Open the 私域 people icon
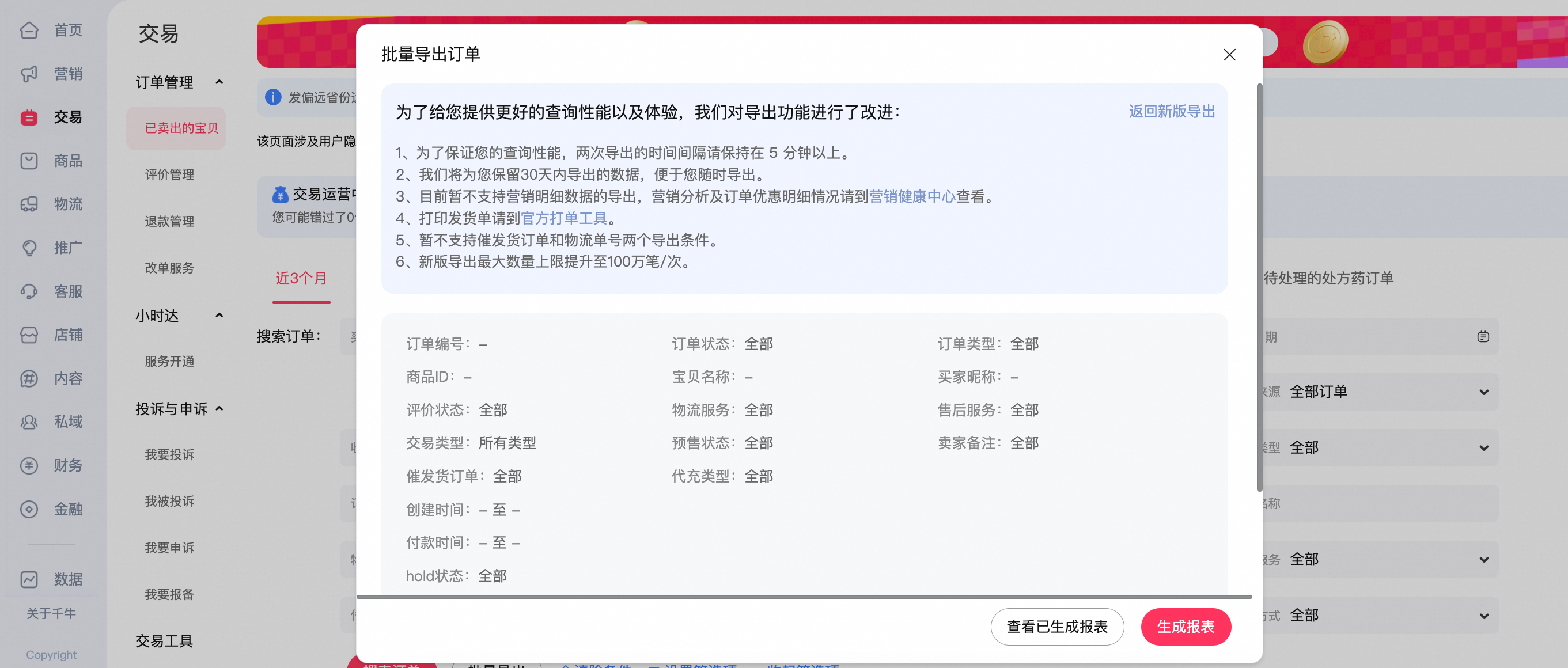Screen dimensions: 1568x668 [x=29, y=422]
